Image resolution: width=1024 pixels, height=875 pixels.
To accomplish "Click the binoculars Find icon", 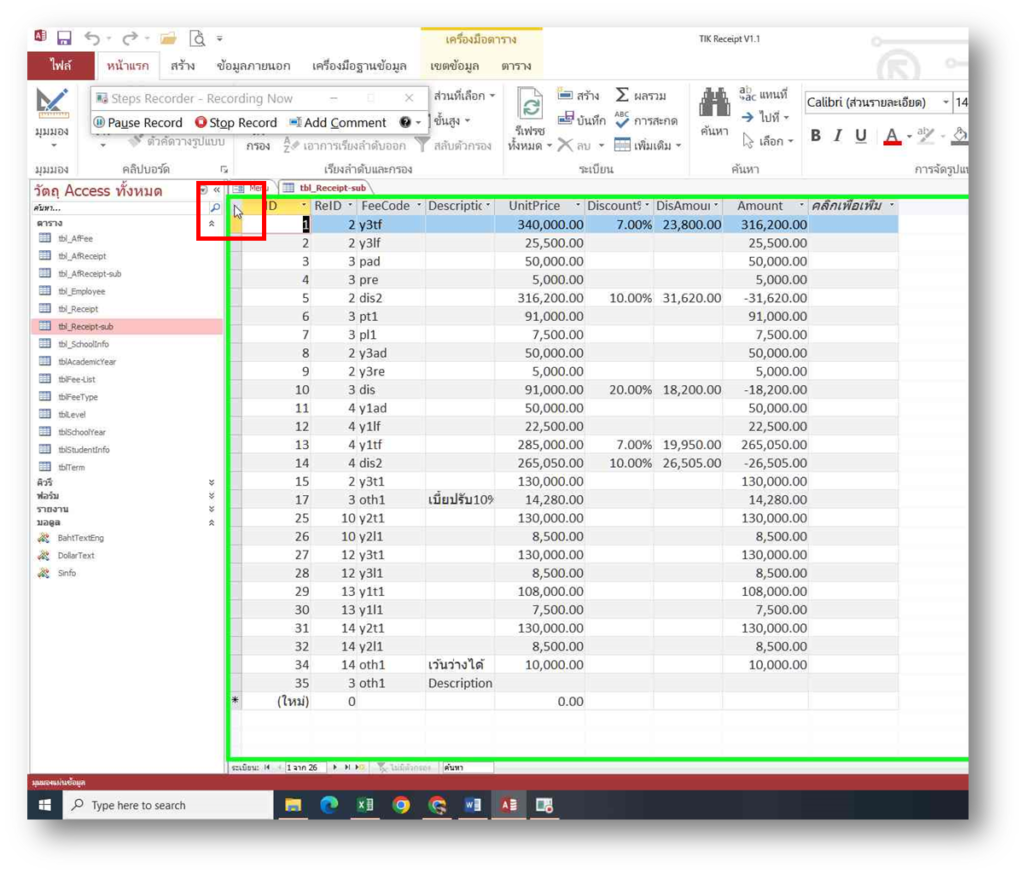I will coord(714,102).
